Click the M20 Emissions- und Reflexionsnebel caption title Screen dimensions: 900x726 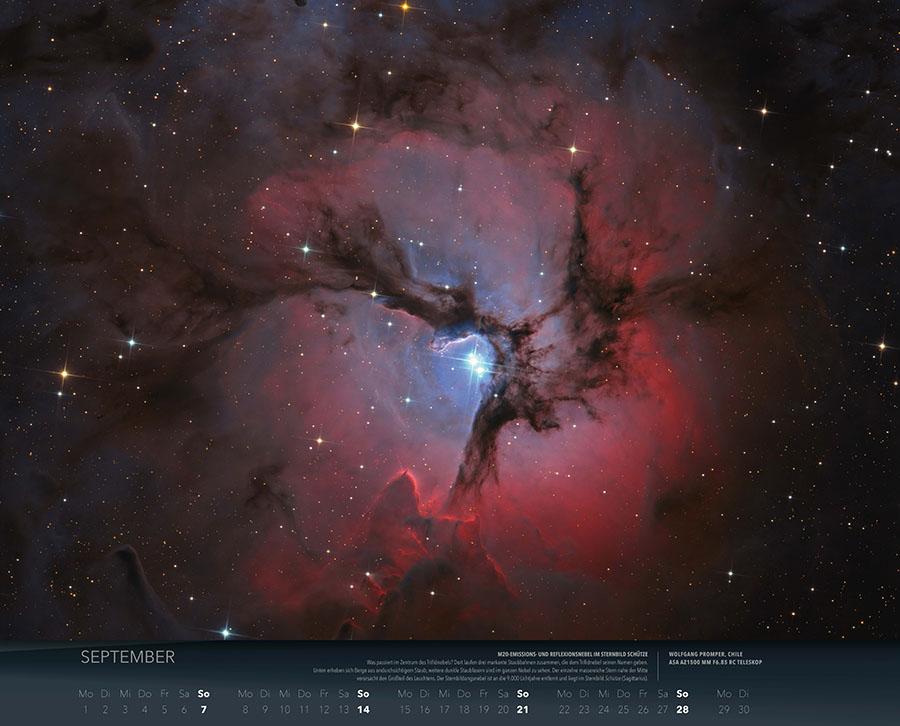pos(572,652)
